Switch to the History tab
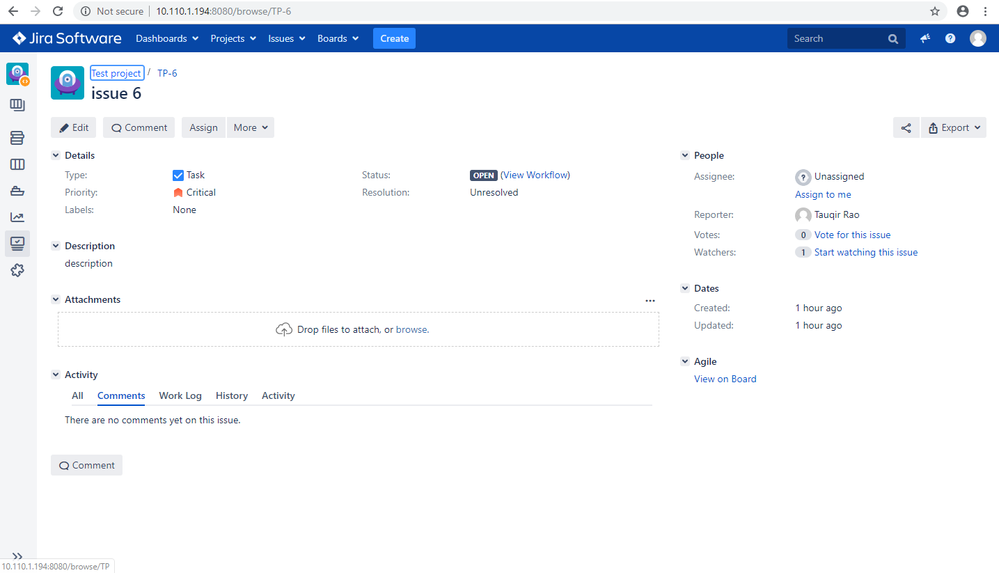 click(231, 395)
